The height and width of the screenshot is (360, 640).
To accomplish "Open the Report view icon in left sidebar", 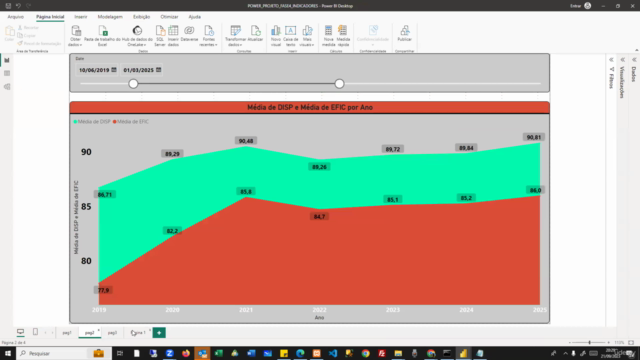I will (7, 60).
